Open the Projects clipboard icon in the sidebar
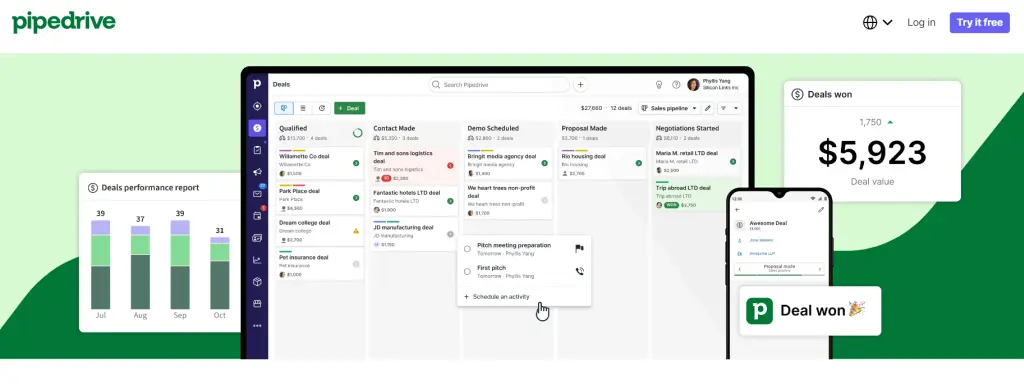Image resolution: width=1024 pixels, height=384 pixels. [x=257, y=150]
